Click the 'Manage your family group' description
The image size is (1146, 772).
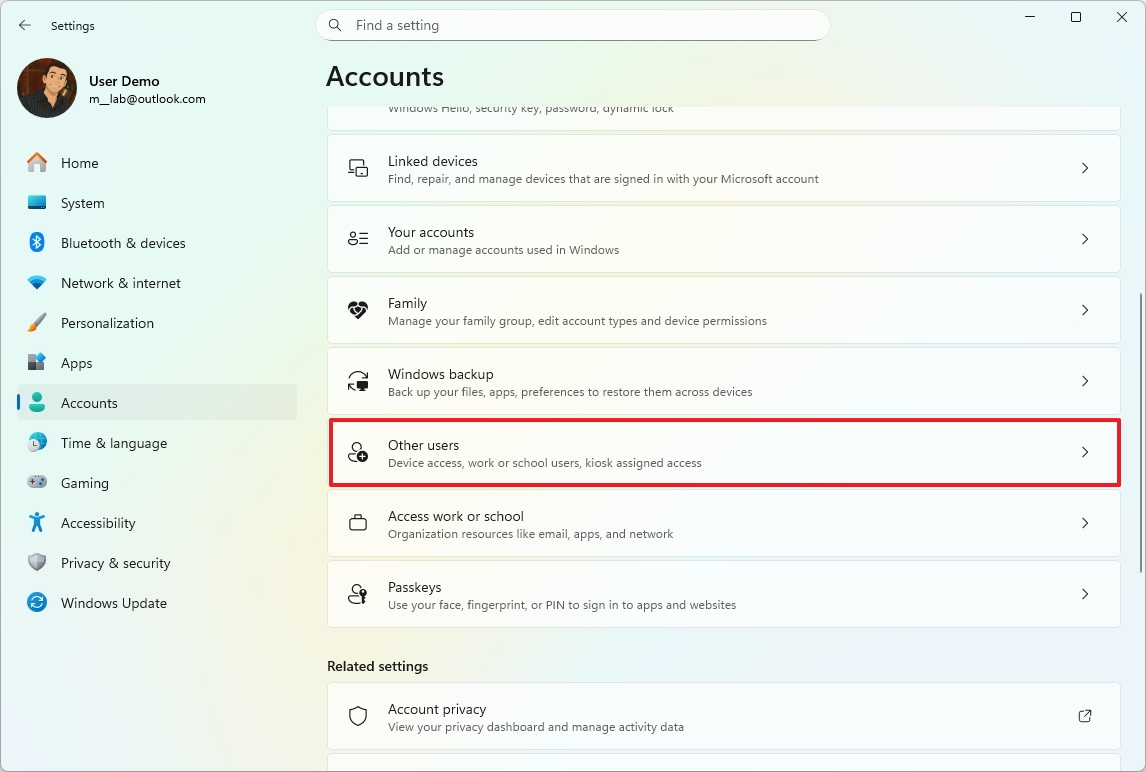click(x=577, y=321)
